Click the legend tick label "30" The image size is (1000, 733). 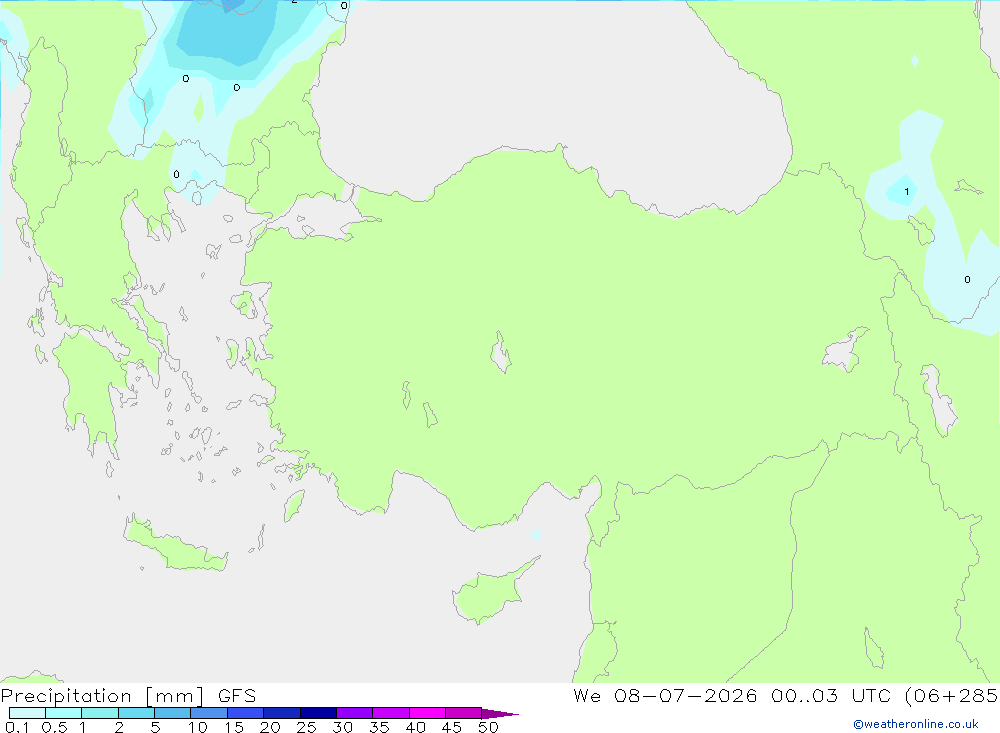(342, 727)
